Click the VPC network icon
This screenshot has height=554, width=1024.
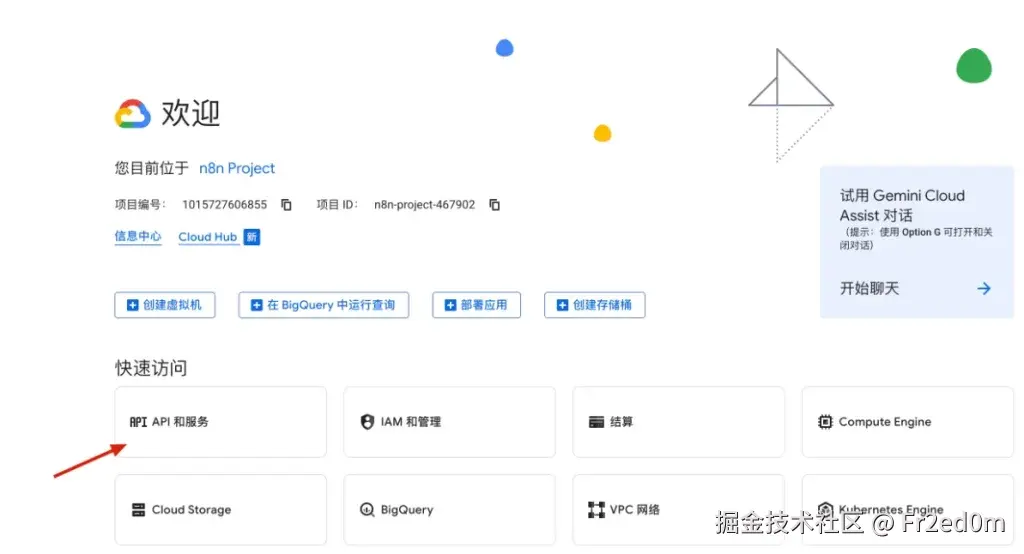(596, 510)
